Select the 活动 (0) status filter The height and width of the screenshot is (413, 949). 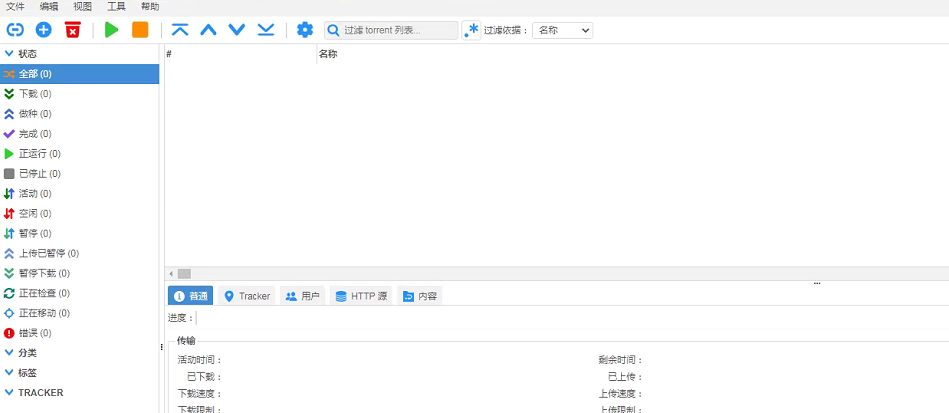coord(79,194)
